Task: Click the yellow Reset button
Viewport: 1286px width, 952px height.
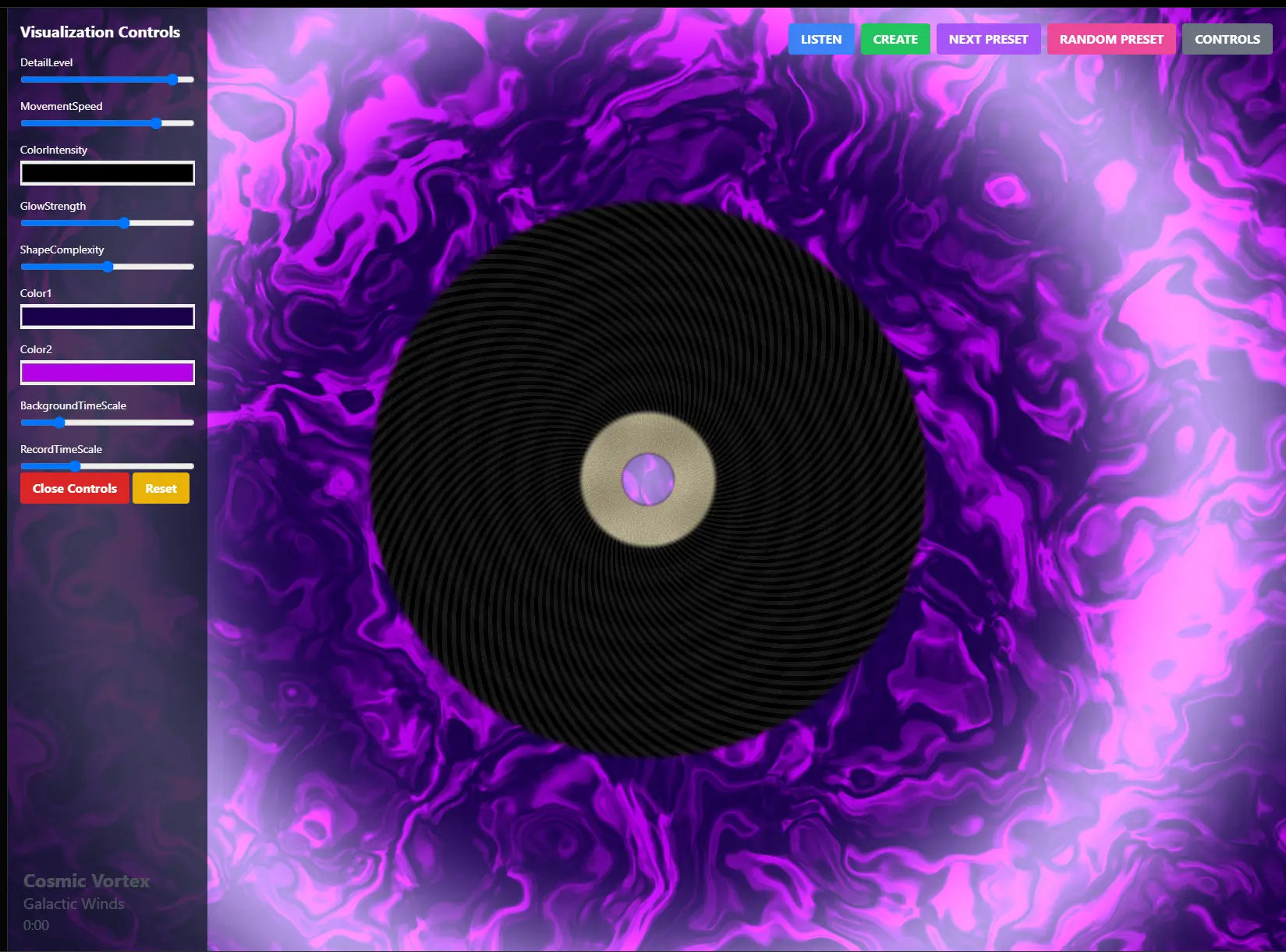Action: [161, 487]
